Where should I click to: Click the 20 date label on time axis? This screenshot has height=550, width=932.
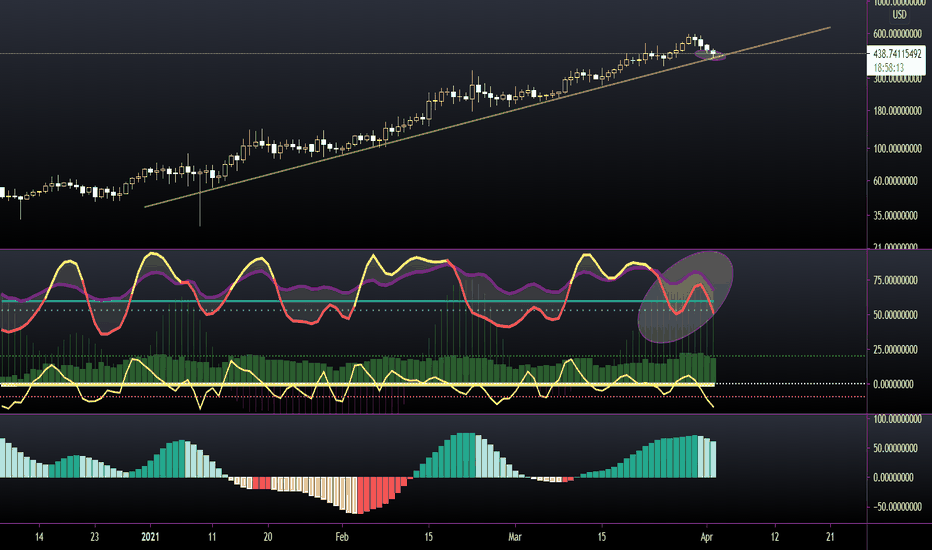(x=267, y=537)
